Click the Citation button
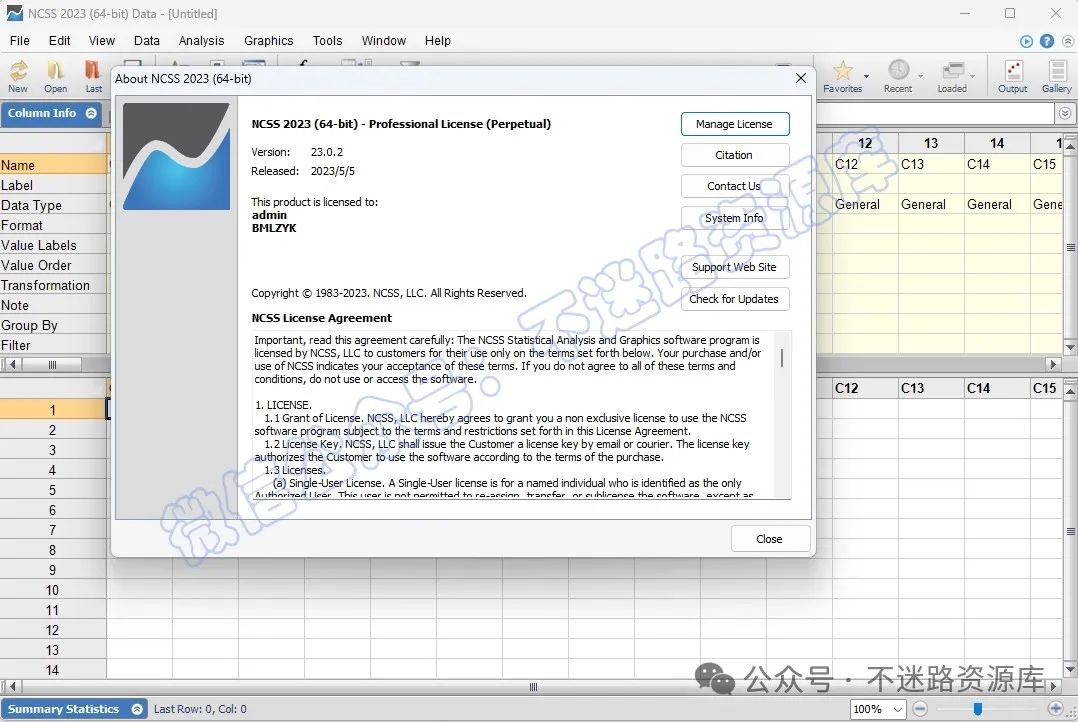Image resolution: width=1078 pixels, height=722 pixels. [734, 155]
